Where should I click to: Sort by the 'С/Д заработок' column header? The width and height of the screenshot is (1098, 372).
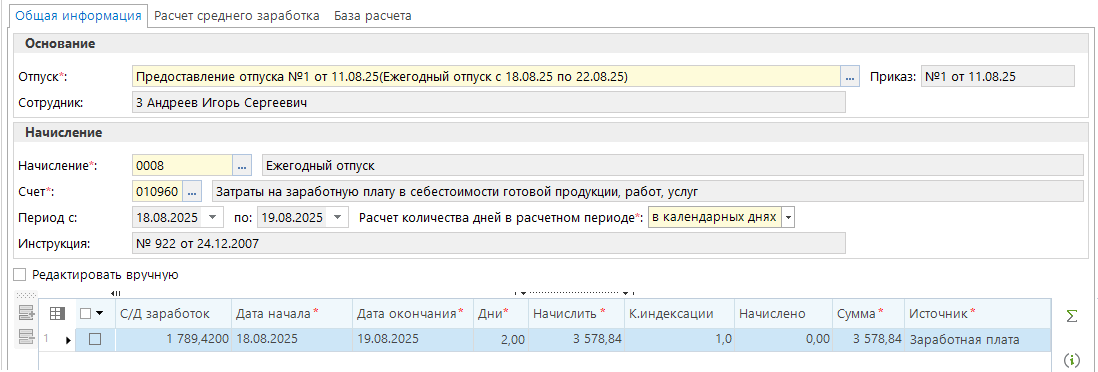tap(173, 314)
